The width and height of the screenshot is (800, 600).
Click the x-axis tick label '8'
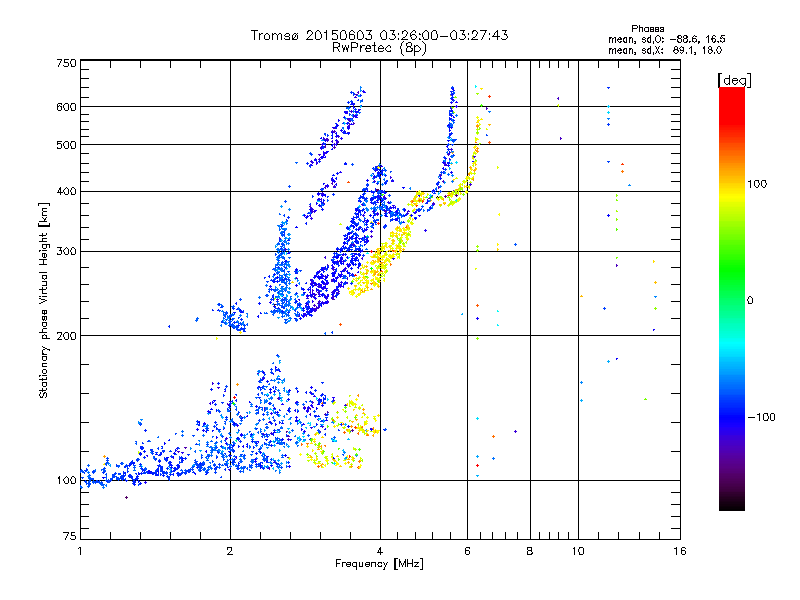tap(530, 551)
